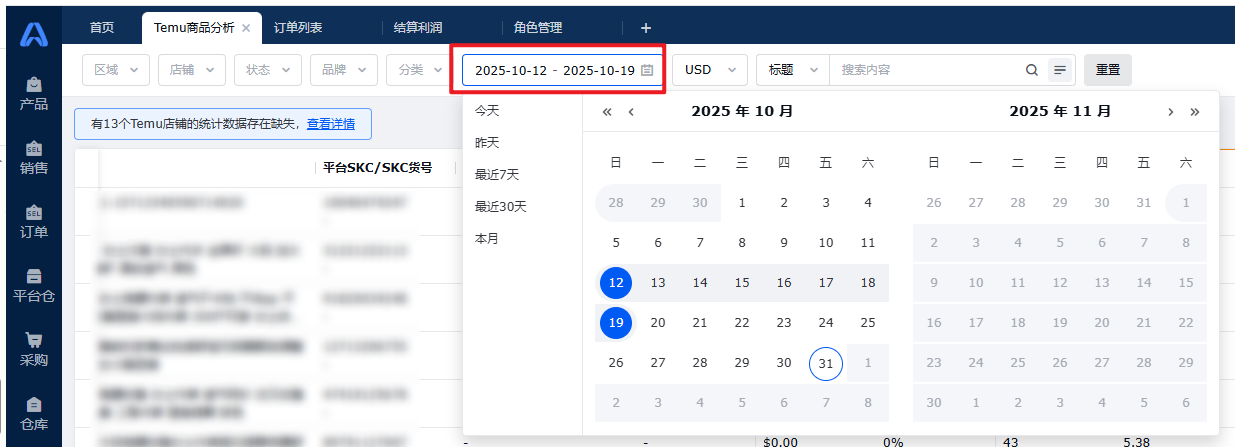Click the calendar icon in date field
Screen dimensions: 1235x447
[x=647, y=70]
